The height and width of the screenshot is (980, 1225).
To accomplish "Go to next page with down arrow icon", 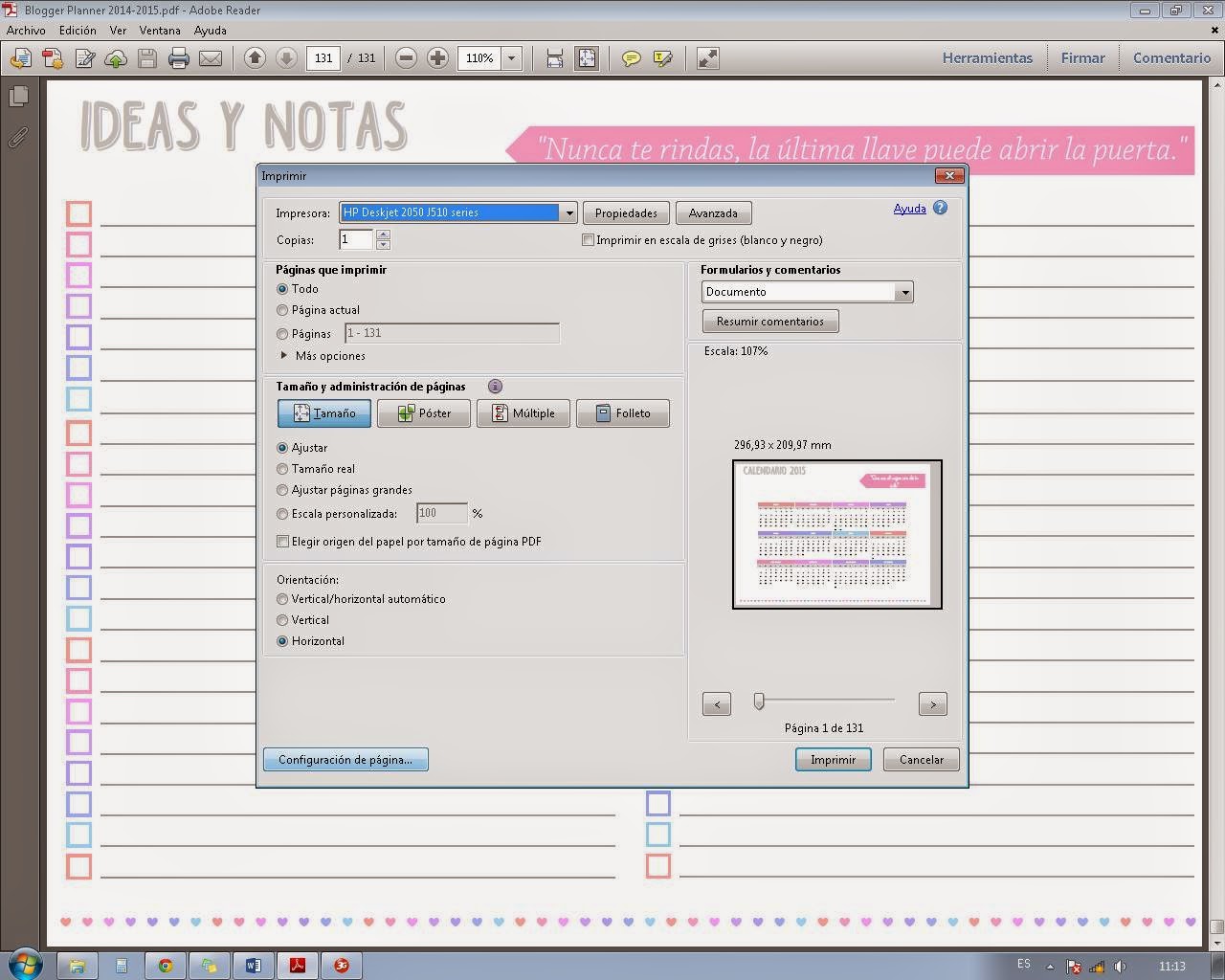I will point(286,58).
